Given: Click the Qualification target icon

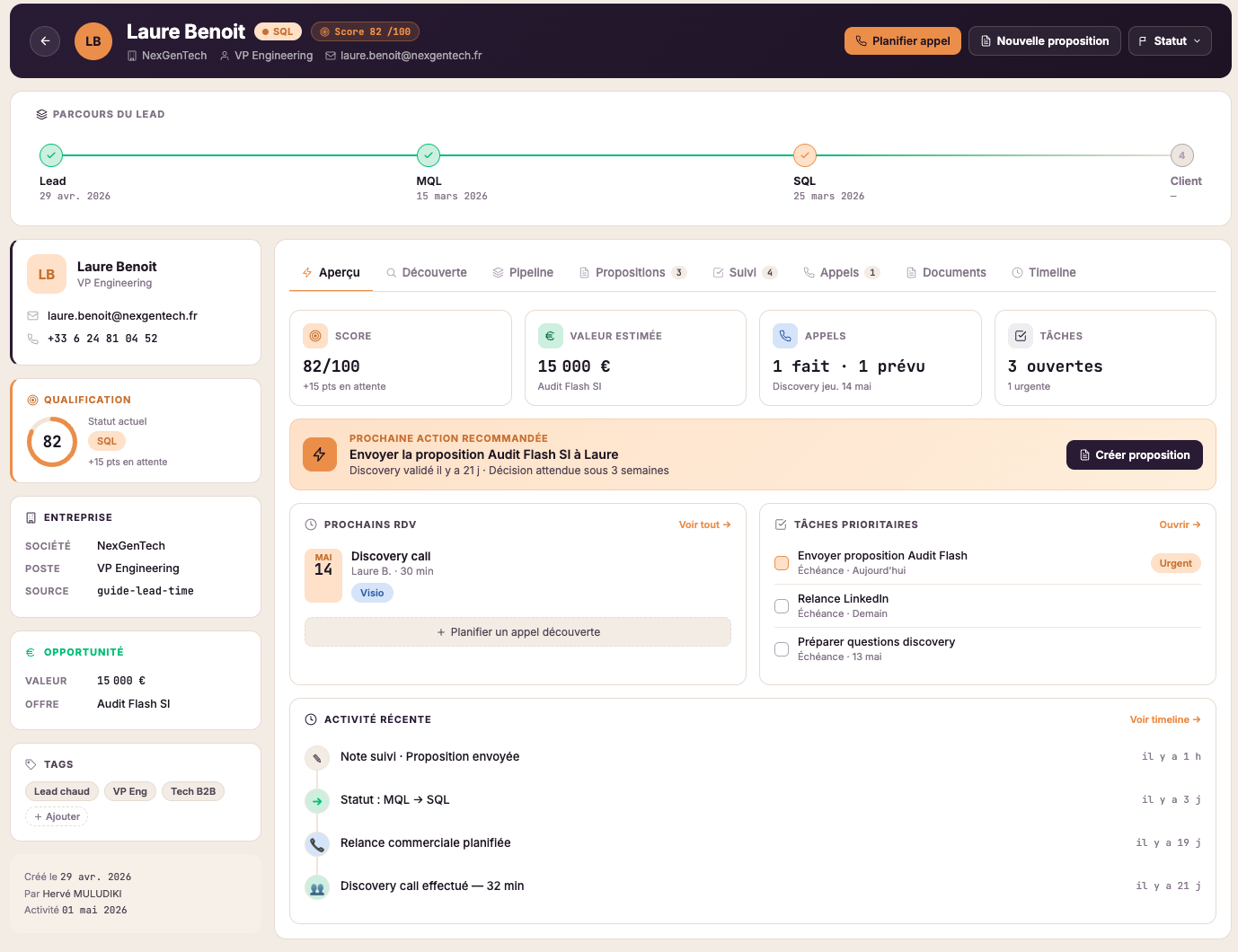Looking at the screenshot, I should pyautogui.click(x=32, y=400).
